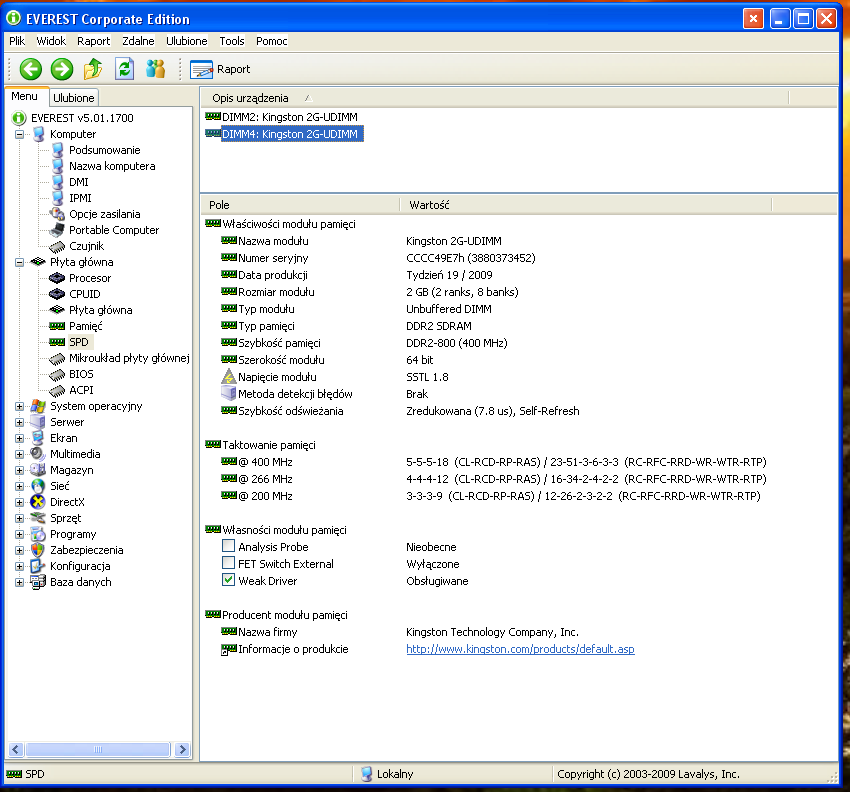Image resolution: width=850 pixels, height=792 pixels.
Task: Select the Procesor chip icon
Action: 57,278
